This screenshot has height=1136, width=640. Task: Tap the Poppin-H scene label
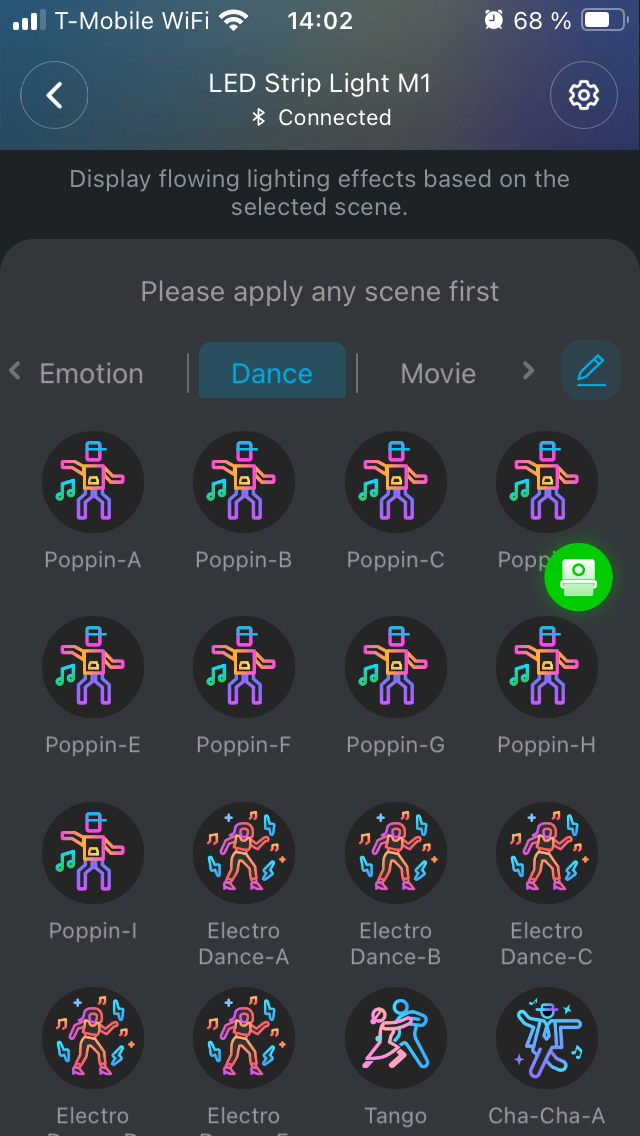tap(547, 745)
